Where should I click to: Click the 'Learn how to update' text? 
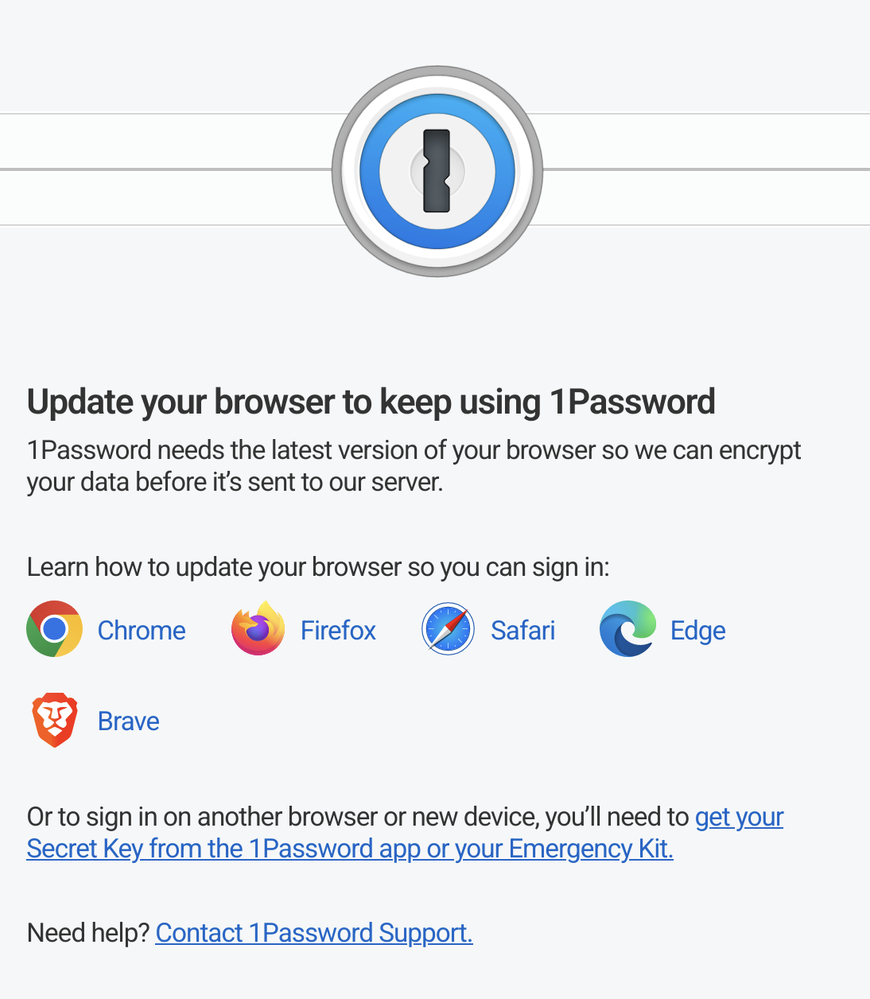click(x=318, y=566)
